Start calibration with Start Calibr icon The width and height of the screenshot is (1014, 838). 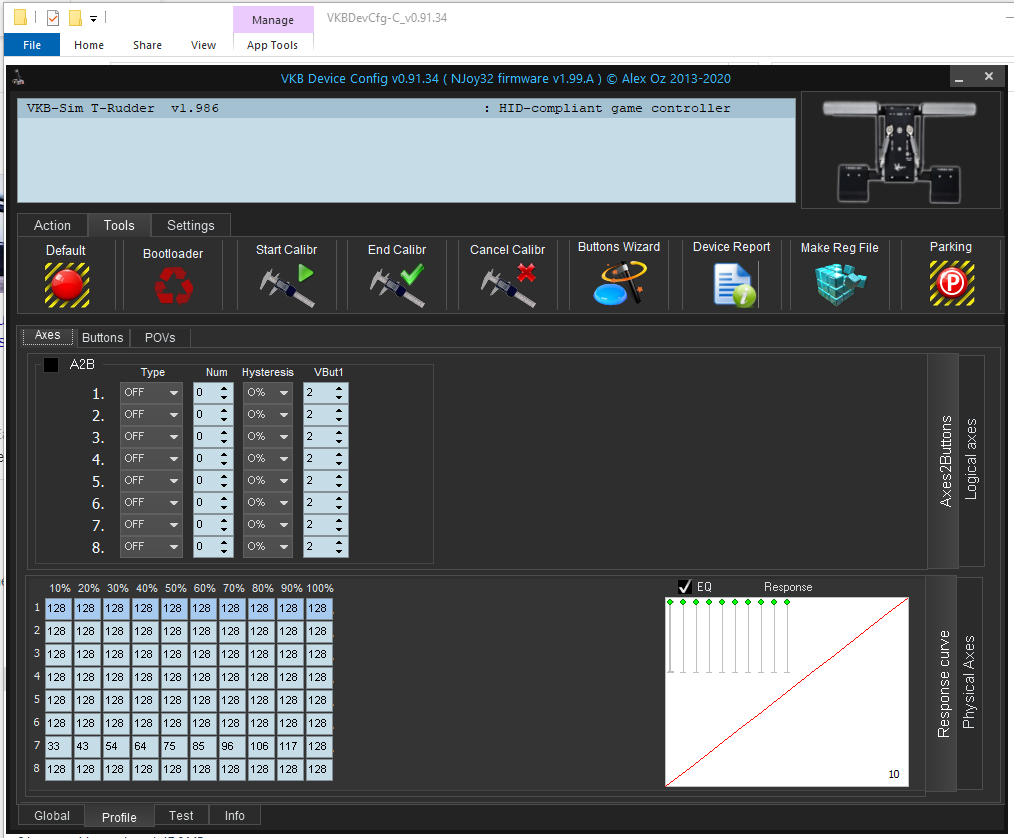(x=286, y=285)
